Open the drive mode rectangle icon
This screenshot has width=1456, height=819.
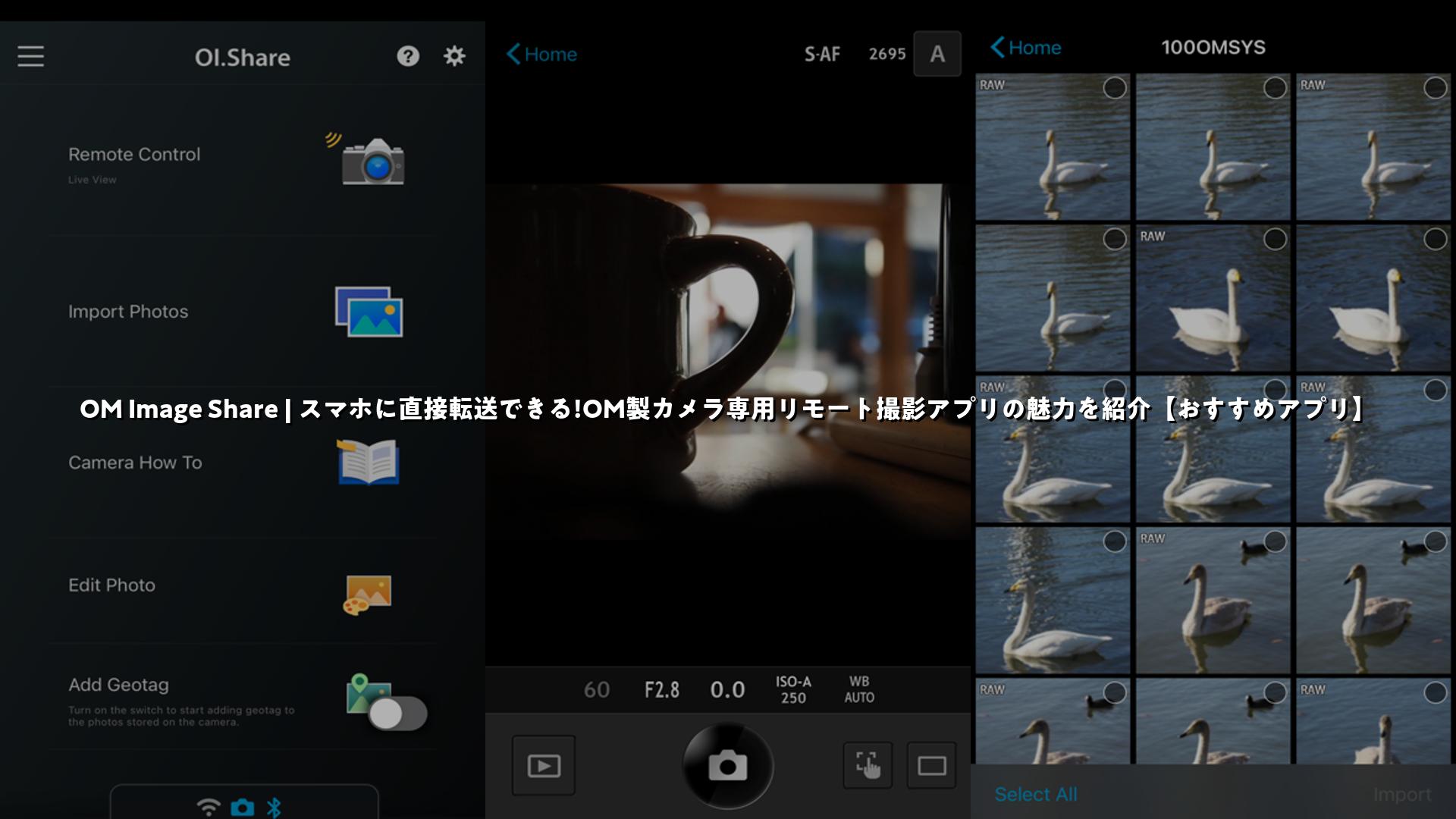click(931, 766)
